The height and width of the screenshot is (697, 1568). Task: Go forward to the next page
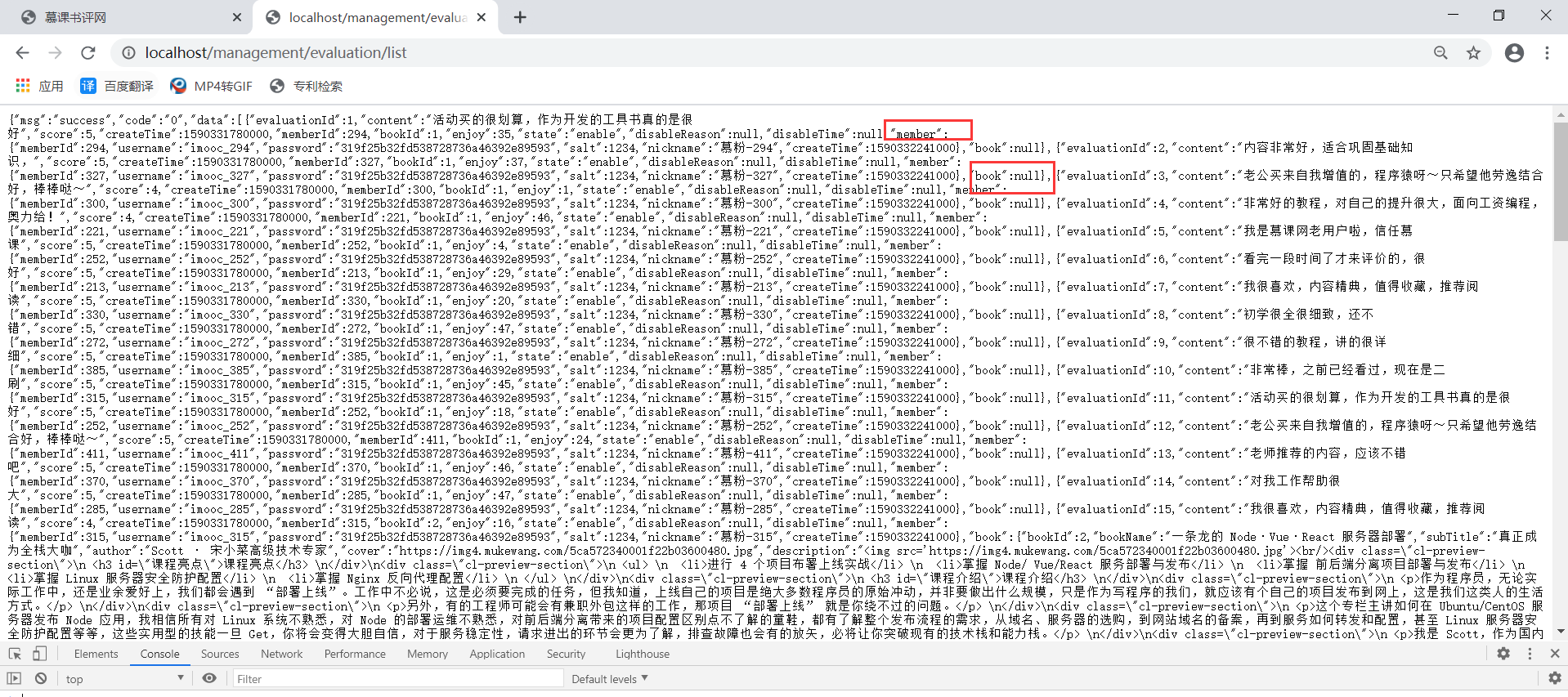55,52
